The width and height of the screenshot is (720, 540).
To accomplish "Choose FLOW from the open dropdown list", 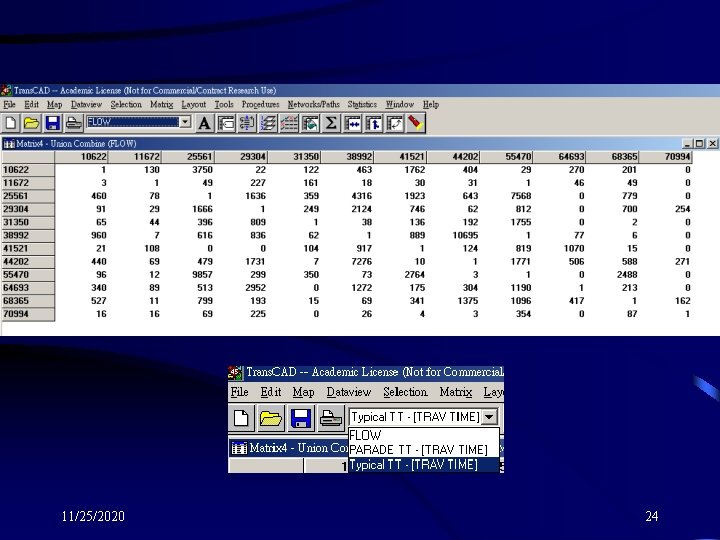I will click(423, 435).
